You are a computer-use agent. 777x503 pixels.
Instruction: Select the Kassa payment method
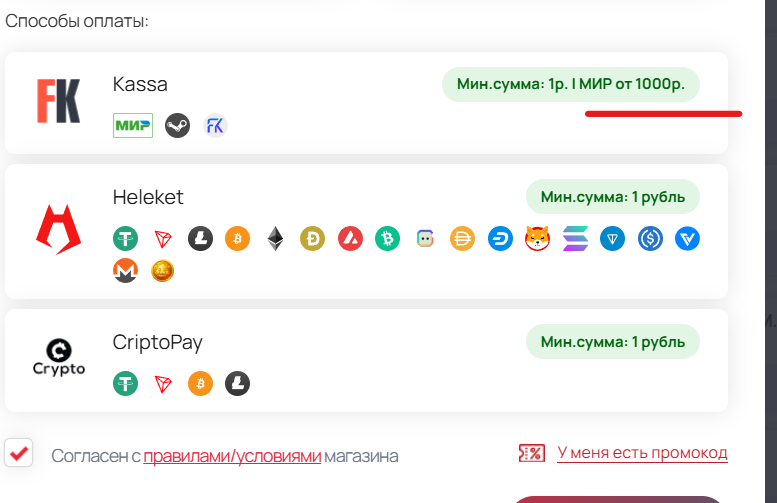click(x=366, y=103)
